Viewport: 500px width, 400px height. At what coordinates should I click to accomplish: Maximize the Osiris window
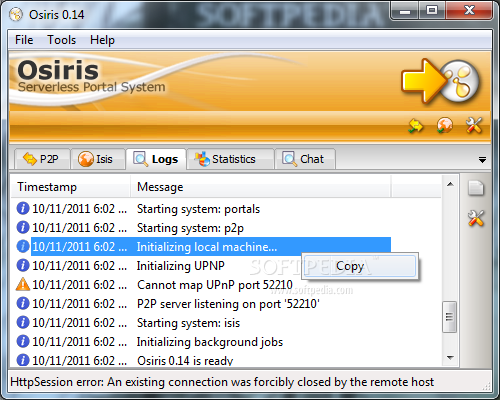point(432,11)
